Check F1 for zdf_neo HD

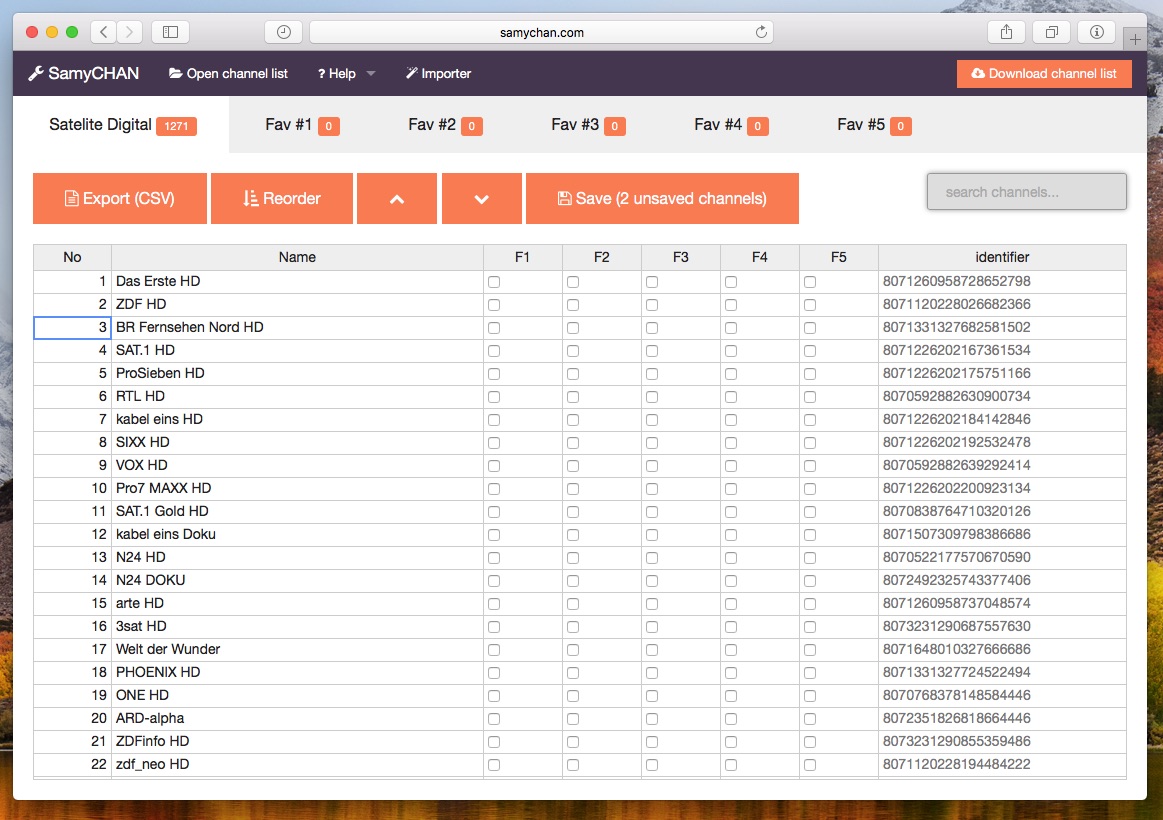point(494,764)
